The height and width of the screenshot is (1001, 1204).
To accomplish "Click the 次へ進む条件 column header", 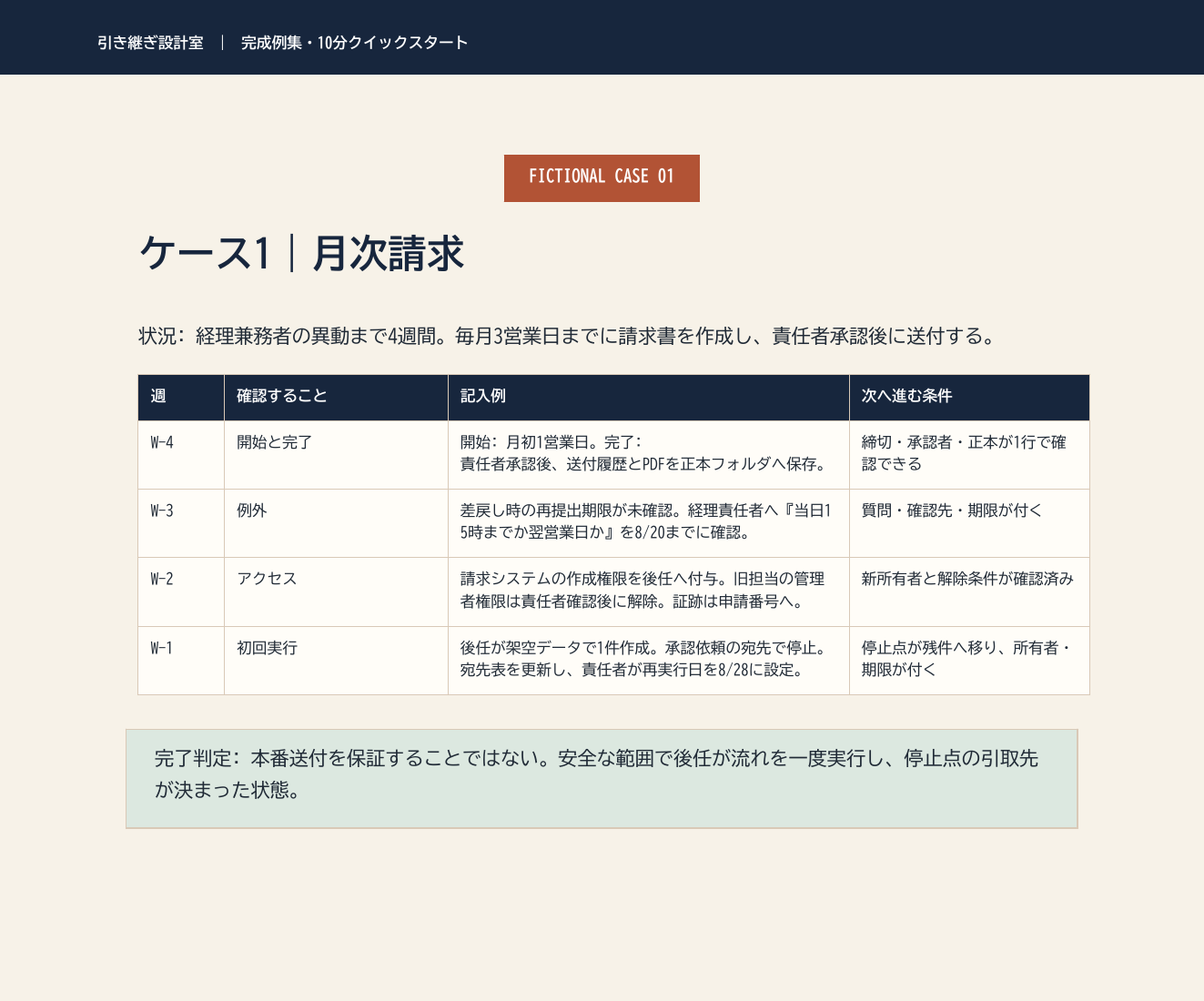I will [x=969, y=397].
